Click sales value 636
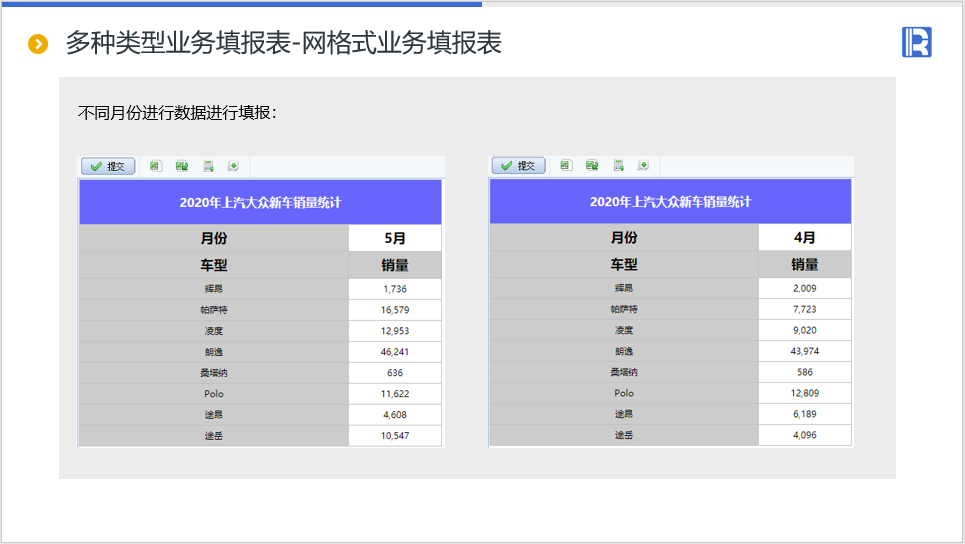The height and width of the screenshot is (544, 965). tap(395, 373)
